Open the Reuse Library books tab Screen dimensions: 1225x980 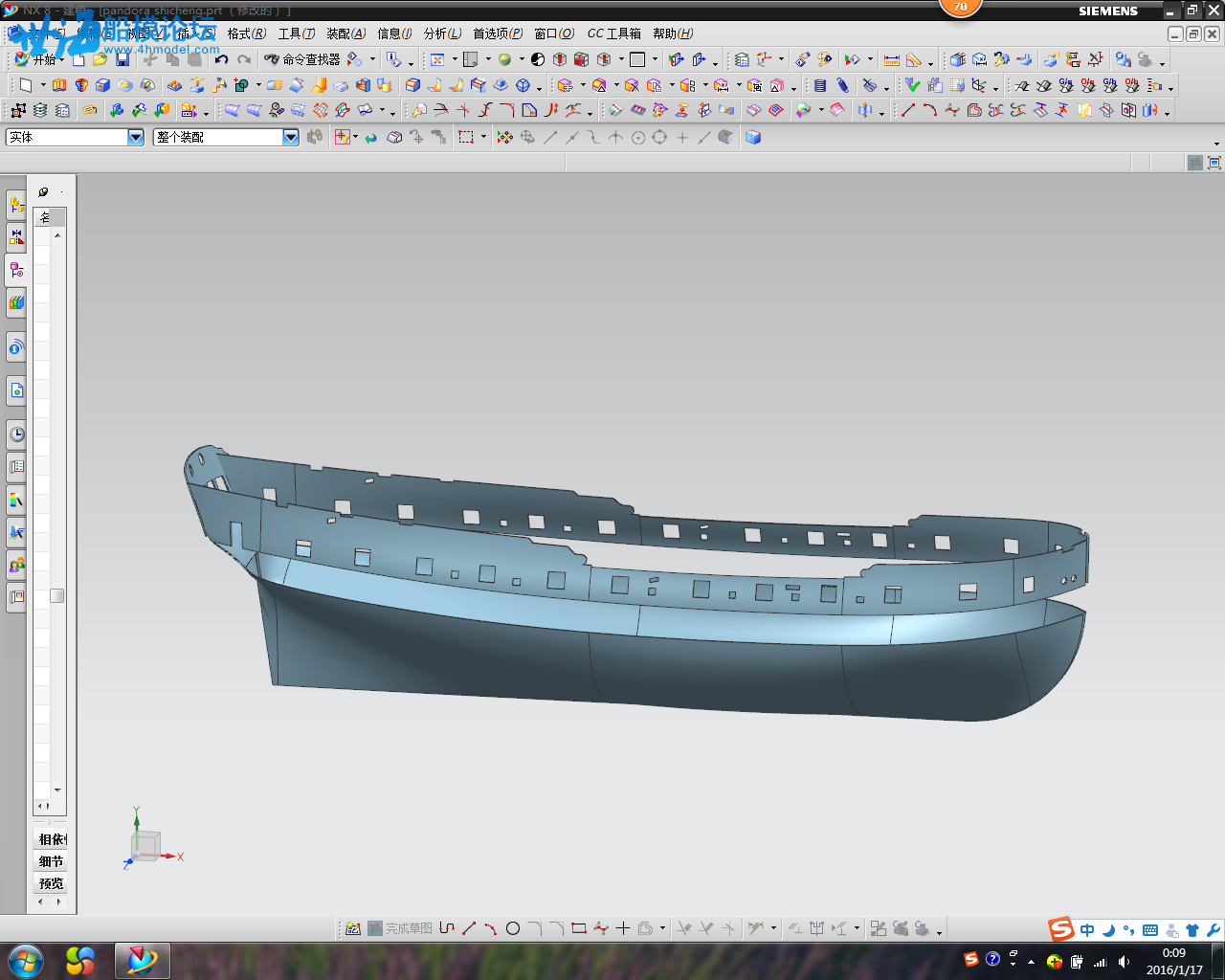point(16,302)
